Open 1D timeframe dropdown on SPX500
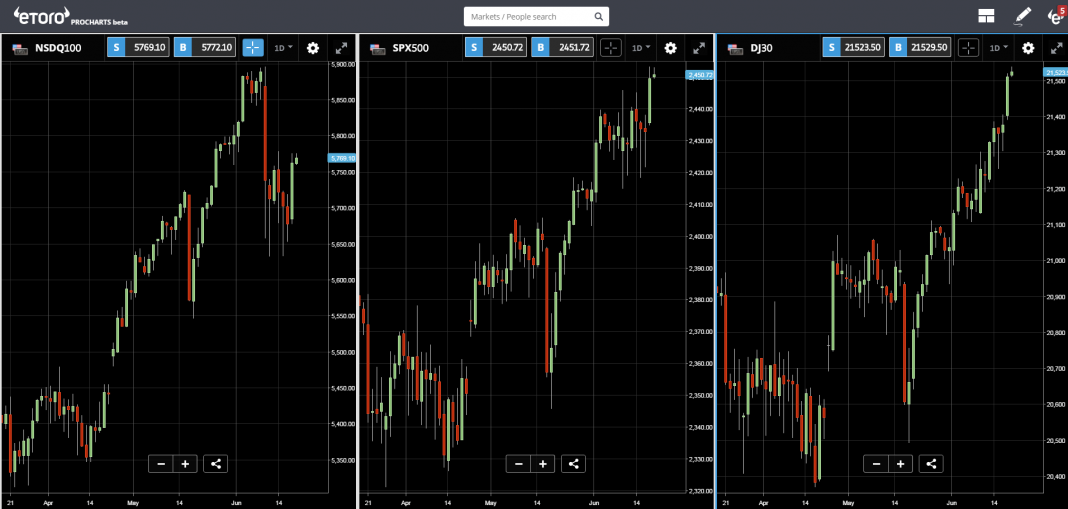 pos(641,48)
